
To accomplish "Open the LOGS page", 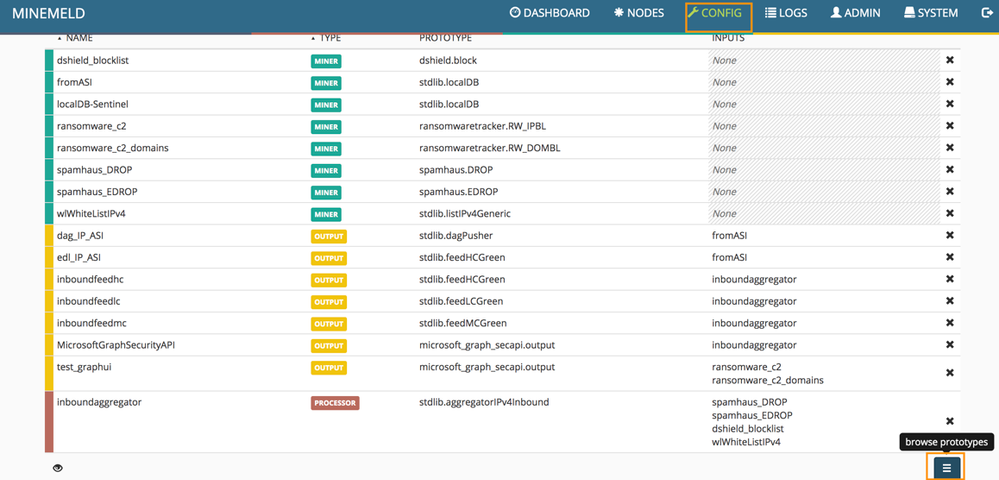I will click(x=786, y=13).
